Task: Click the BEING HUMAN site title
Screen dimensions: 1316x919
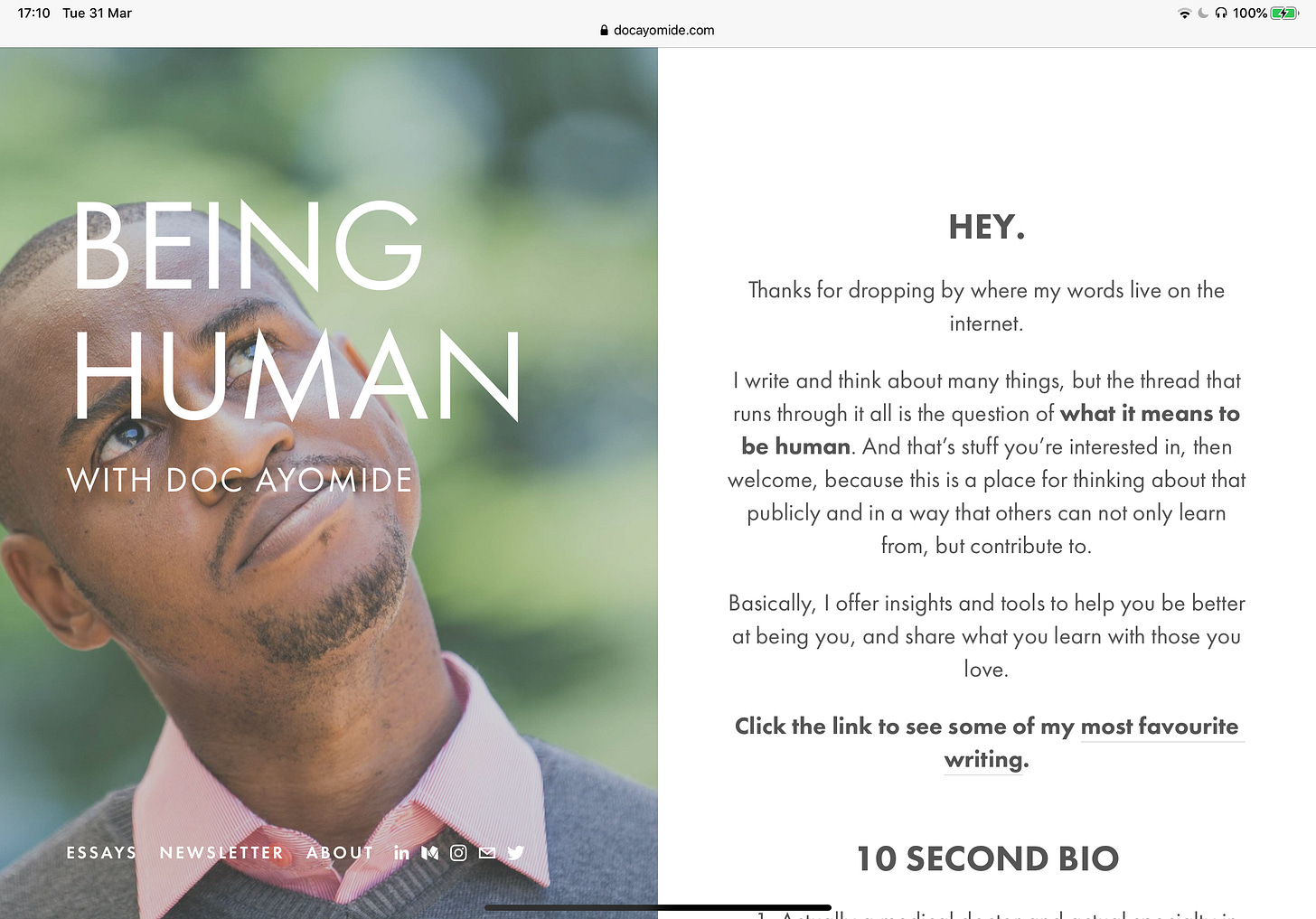Action: [296, 311]
